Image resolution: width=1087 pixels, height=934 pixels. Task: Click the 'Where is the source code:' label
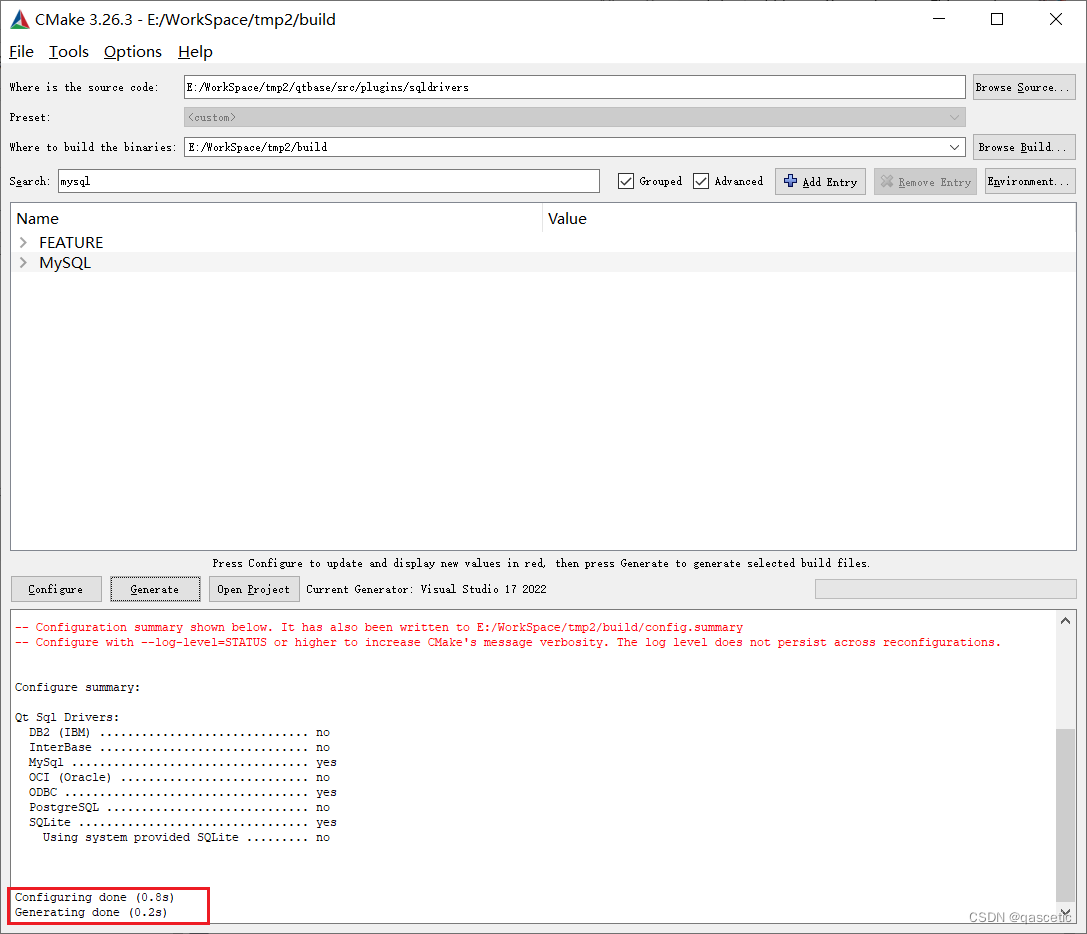(84, 87)
